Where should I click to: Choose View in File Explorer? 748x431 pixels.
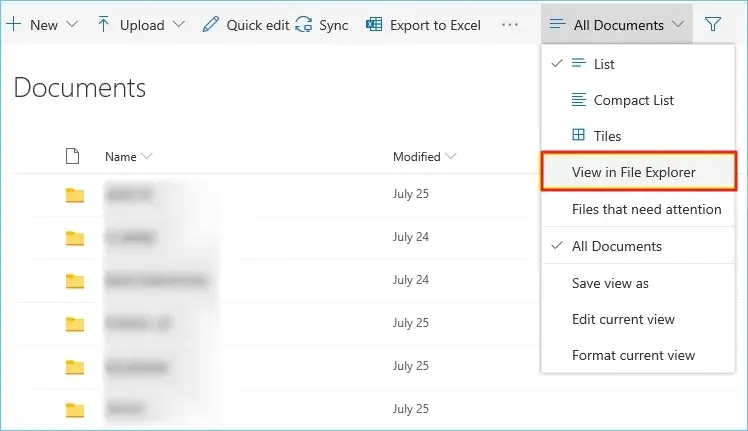pos(639,172)
